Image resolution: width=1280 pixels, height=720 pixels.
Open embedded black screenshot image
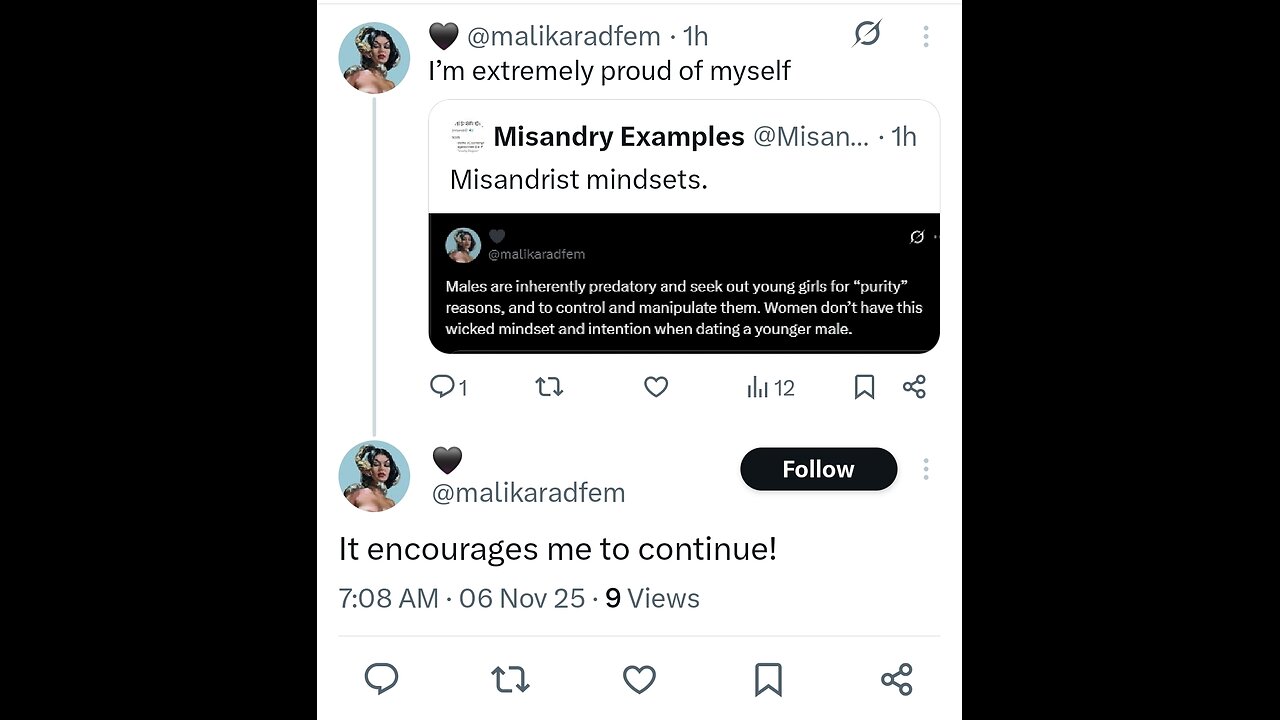coord(684,283)
